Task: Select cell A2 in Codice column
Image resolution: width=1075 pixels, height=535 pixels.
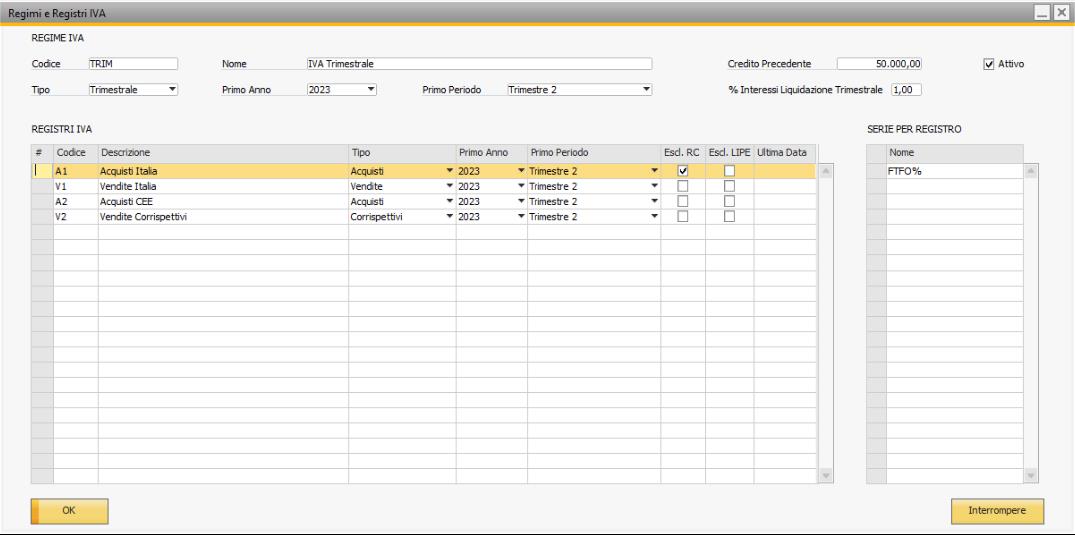Action: 76,201
